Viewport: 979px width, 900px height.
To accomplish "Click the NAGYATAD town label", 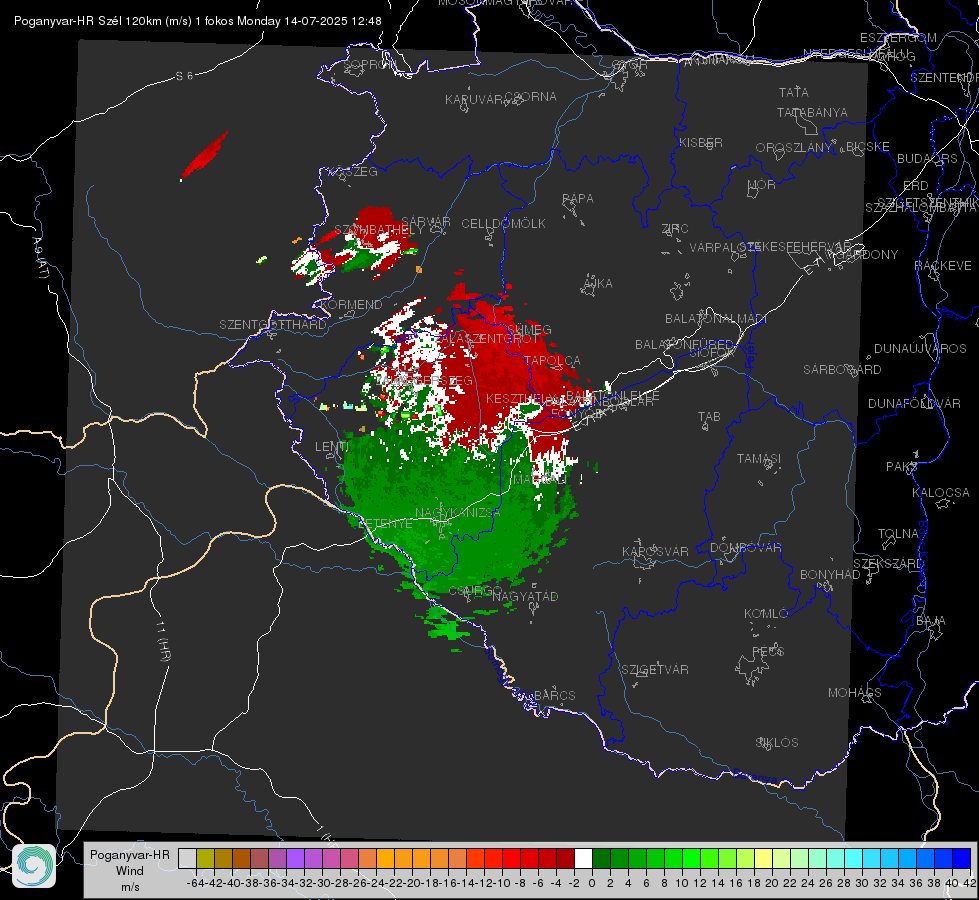I will click(525, 596).
